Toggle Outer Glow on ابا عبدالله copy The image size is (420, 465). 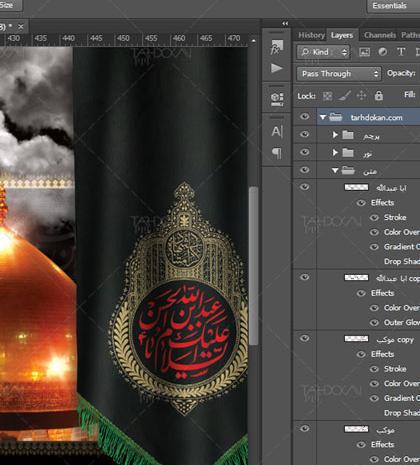pos(375,323)
